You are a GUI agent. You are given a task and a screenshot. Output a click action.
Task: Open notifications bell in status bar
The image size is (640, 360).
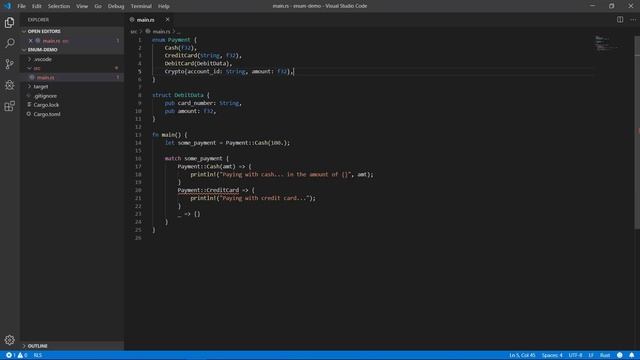tap(631, 355)
